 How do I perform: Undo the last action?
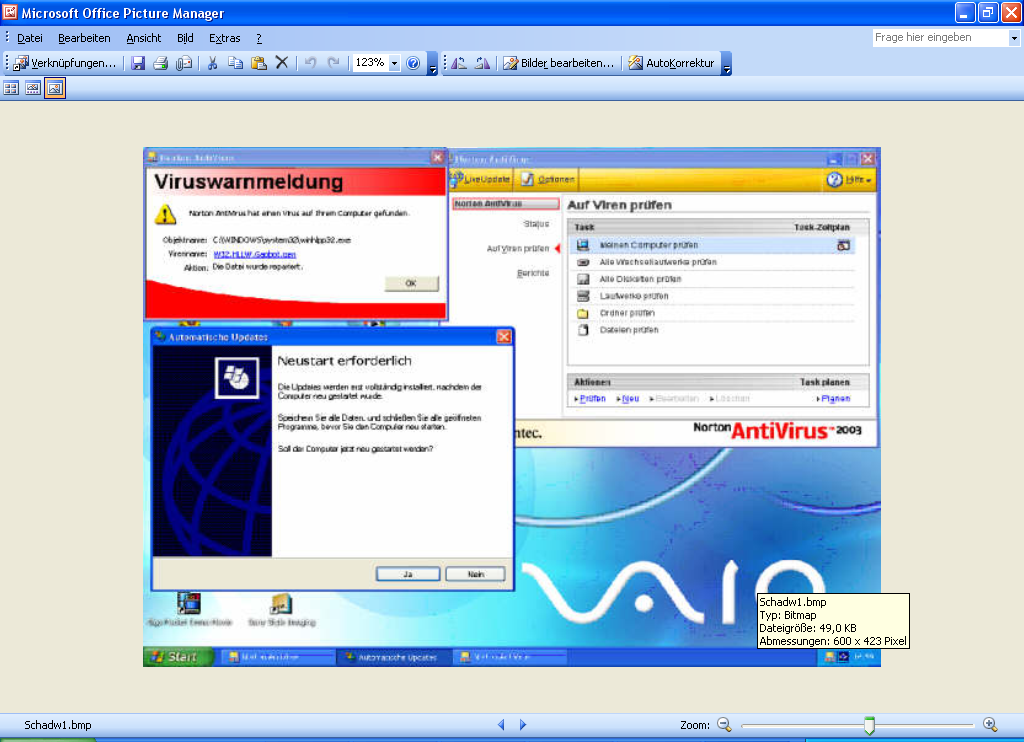(311, 63)
